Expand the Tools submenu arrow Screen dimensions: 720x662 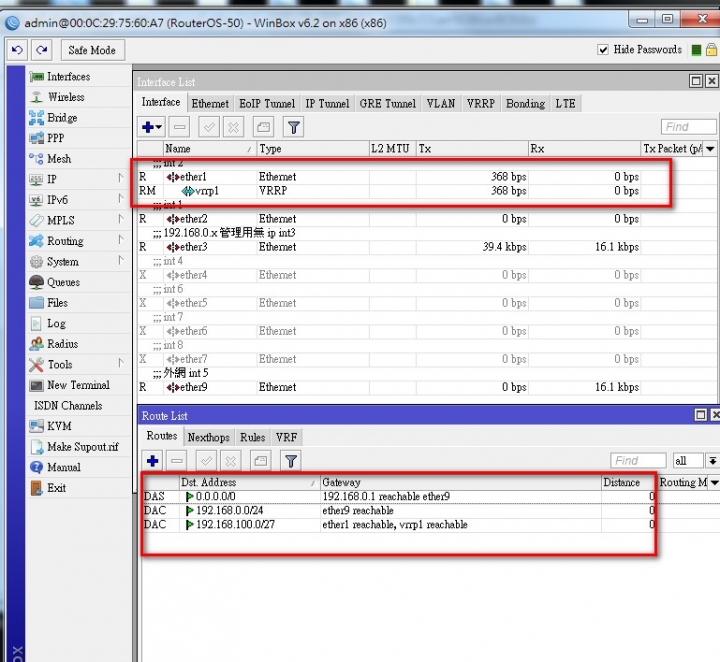click(121, 363)
